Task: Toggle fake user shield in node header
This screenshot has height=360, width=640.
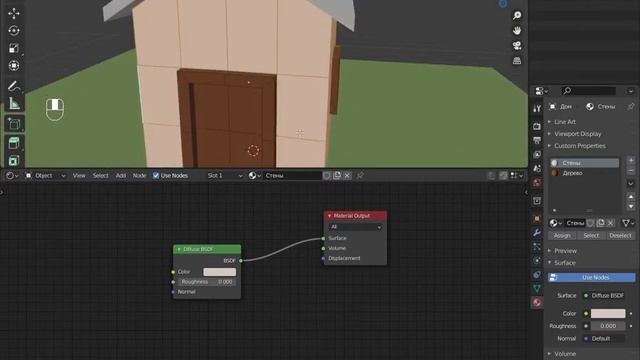Action: tap(327, 176)
